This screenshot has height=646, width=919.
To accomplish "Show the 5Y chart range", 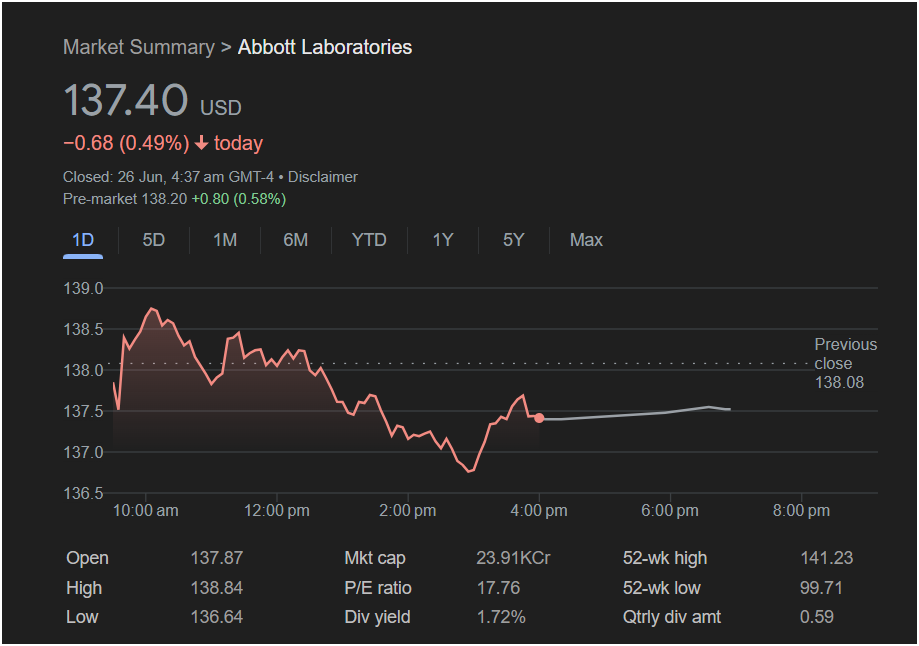I will click(x=513, y=240).
